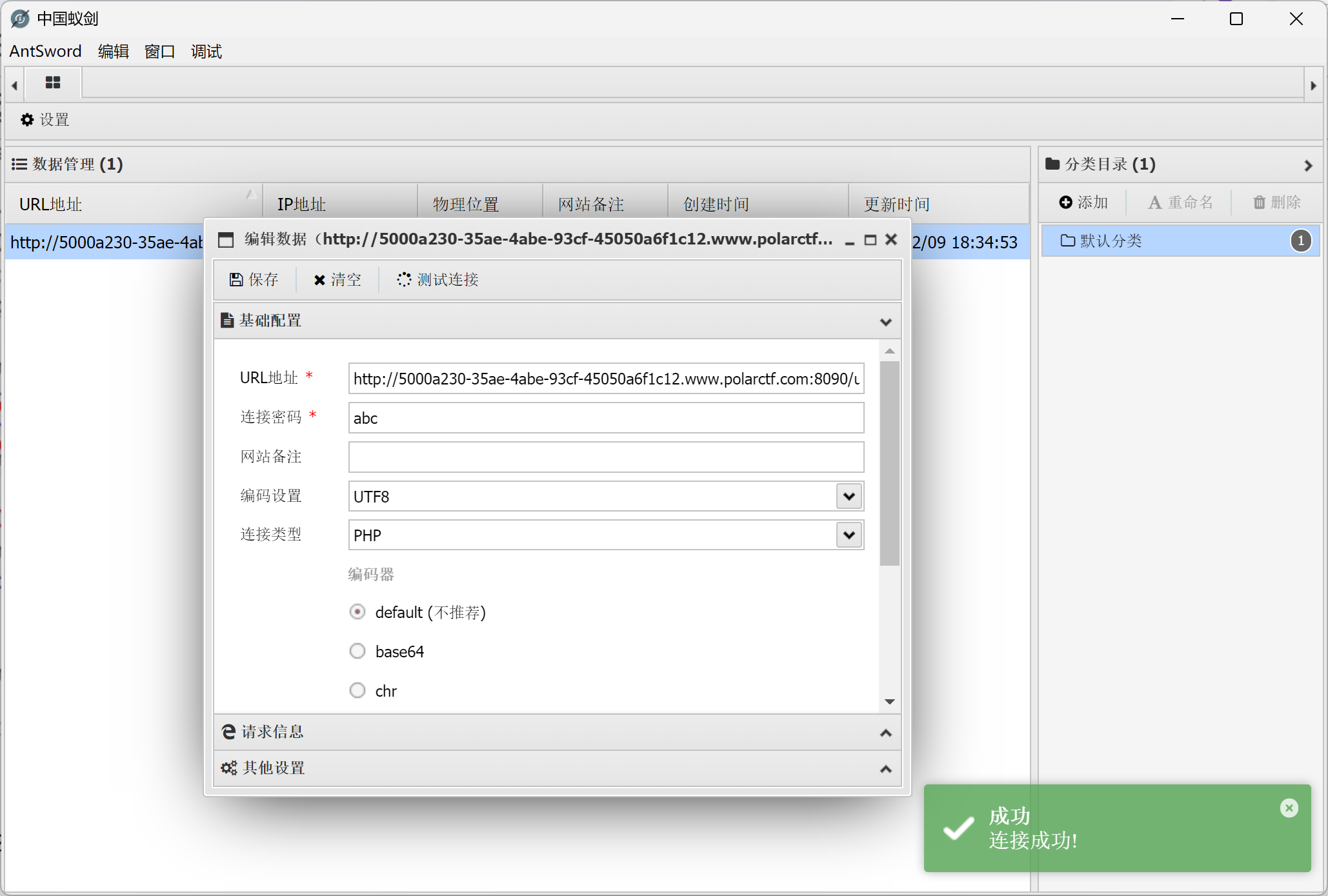1328x896 pixels.
Task: Click the Settings (设置) gear icon
Action: pyautogui.click(x=27, y=120)
